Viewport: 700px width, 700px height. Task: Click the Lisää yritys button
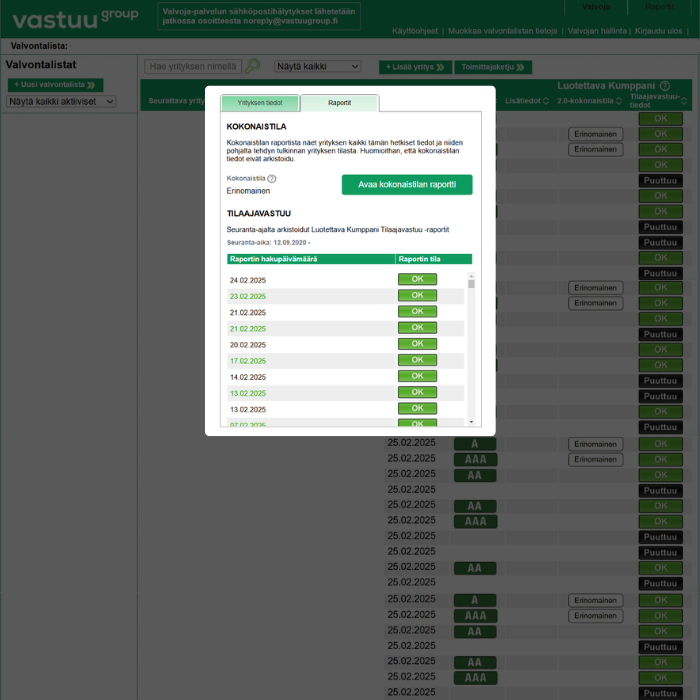point(413,67)
